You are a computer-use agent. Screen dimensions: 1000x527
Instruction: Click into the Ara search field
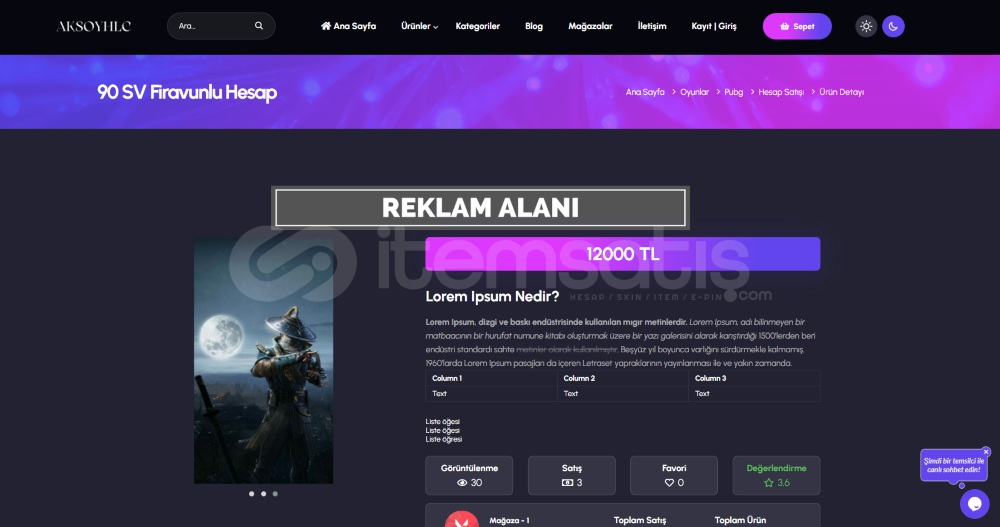(214, 26)
